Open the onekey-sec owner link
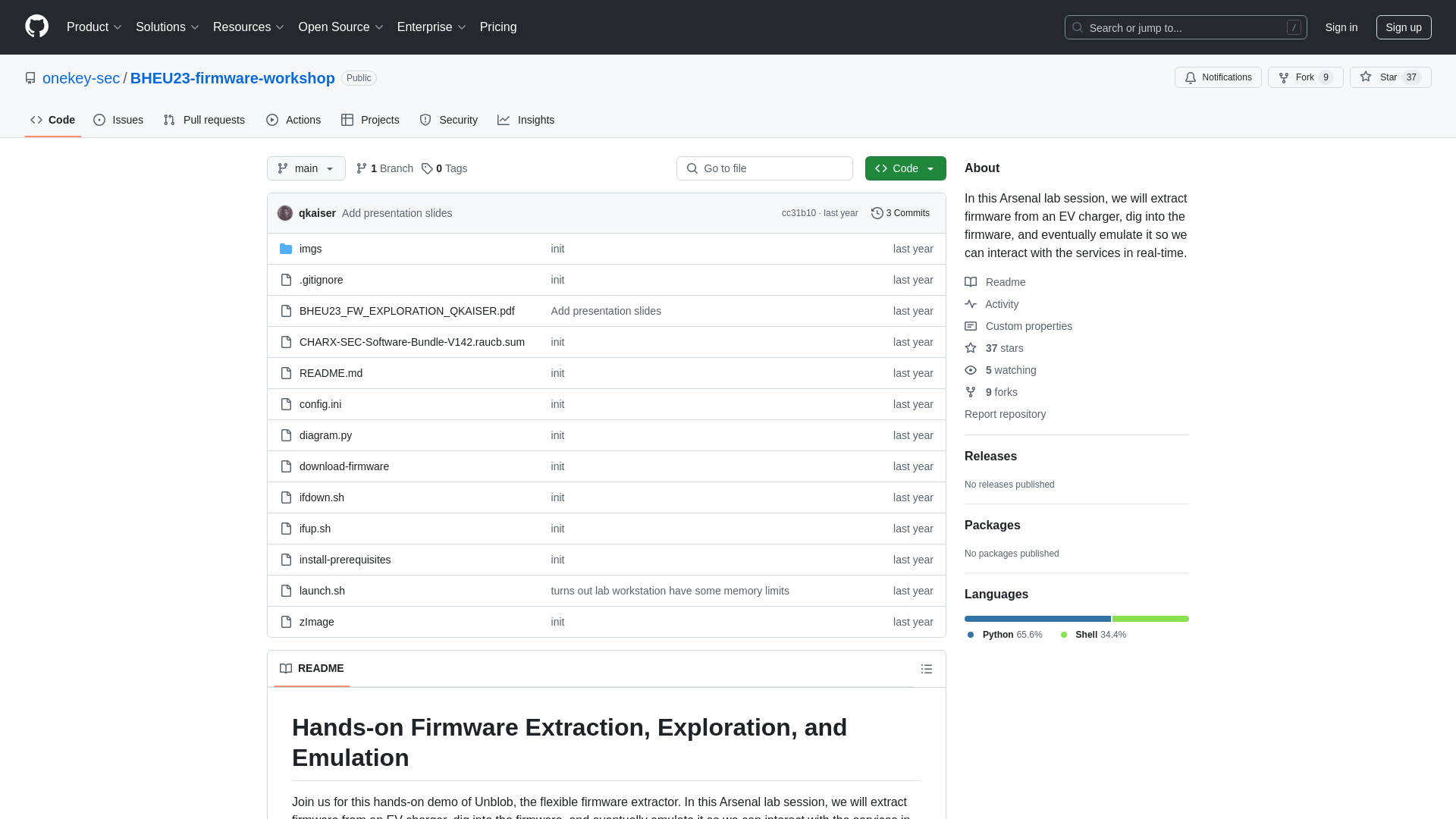This screenshot has height=819, width=1456. point(81,78)
